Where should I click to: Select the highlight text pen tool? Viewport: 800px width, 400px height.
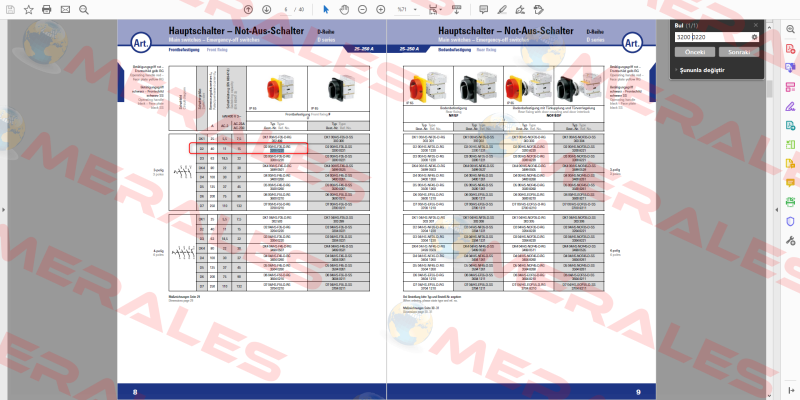(502, 9)
